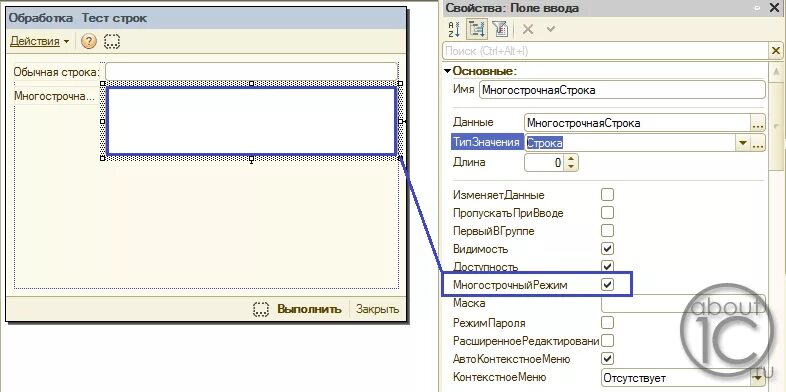Open the ТипЗначения dropdown arrow
Image resolution: width=786 pixels, height=392 pixels.
point(742,143)
